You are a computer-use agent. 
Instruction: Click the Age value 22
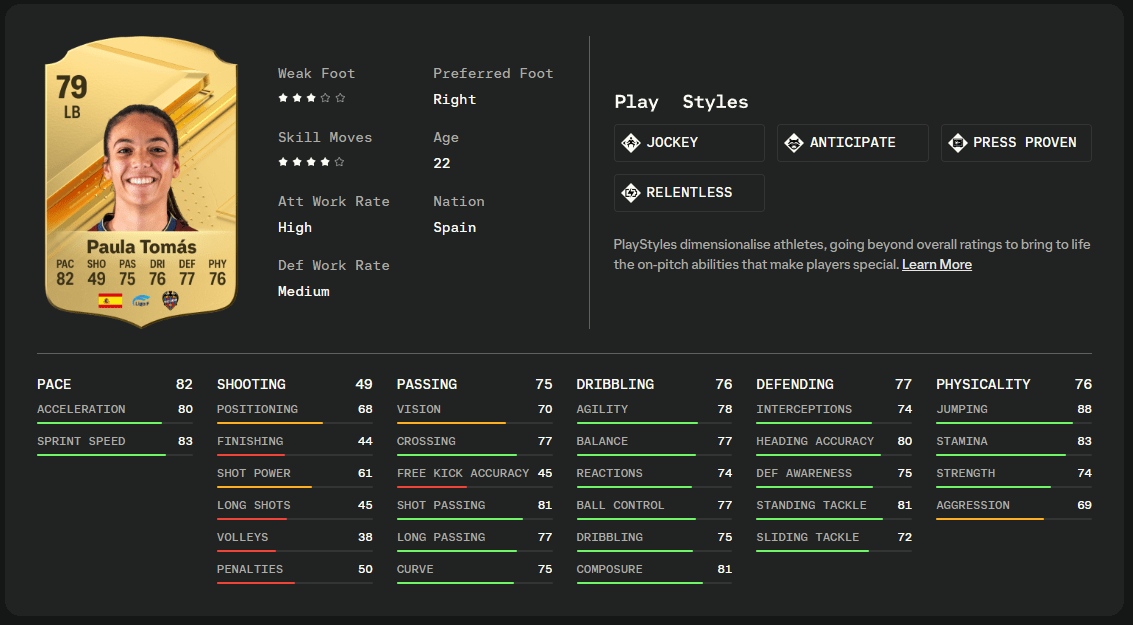tap(441, 163)
